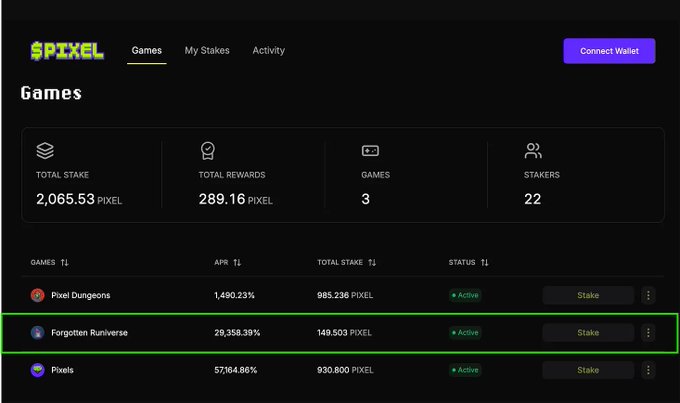Viewport: 680px width, 403px height.
Task: Click the Forgotten Runiverse game icon
Action: (x=37, y=333)
